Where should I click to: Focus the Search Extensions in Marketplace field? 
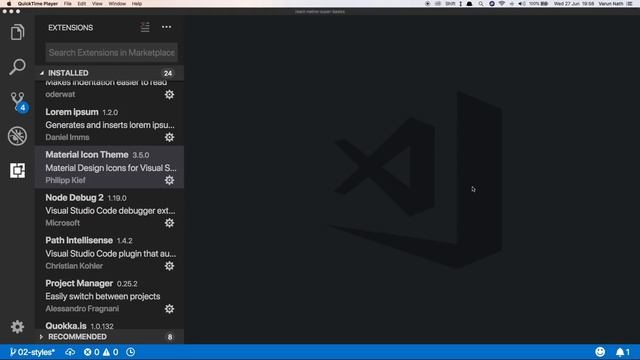point(111,53)
